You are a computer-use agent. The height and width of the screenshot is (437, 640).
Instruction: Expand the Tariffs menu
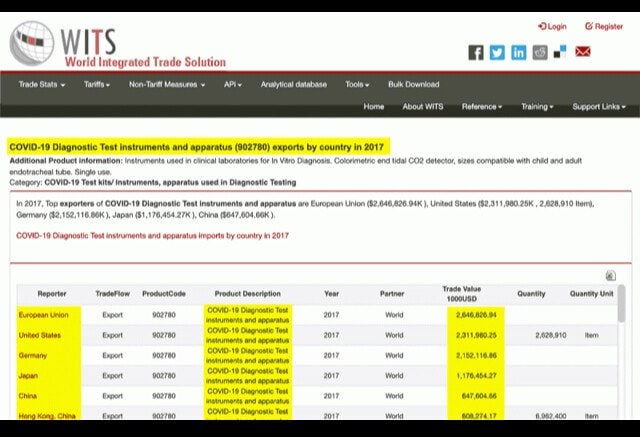click(x=97, y=84)
